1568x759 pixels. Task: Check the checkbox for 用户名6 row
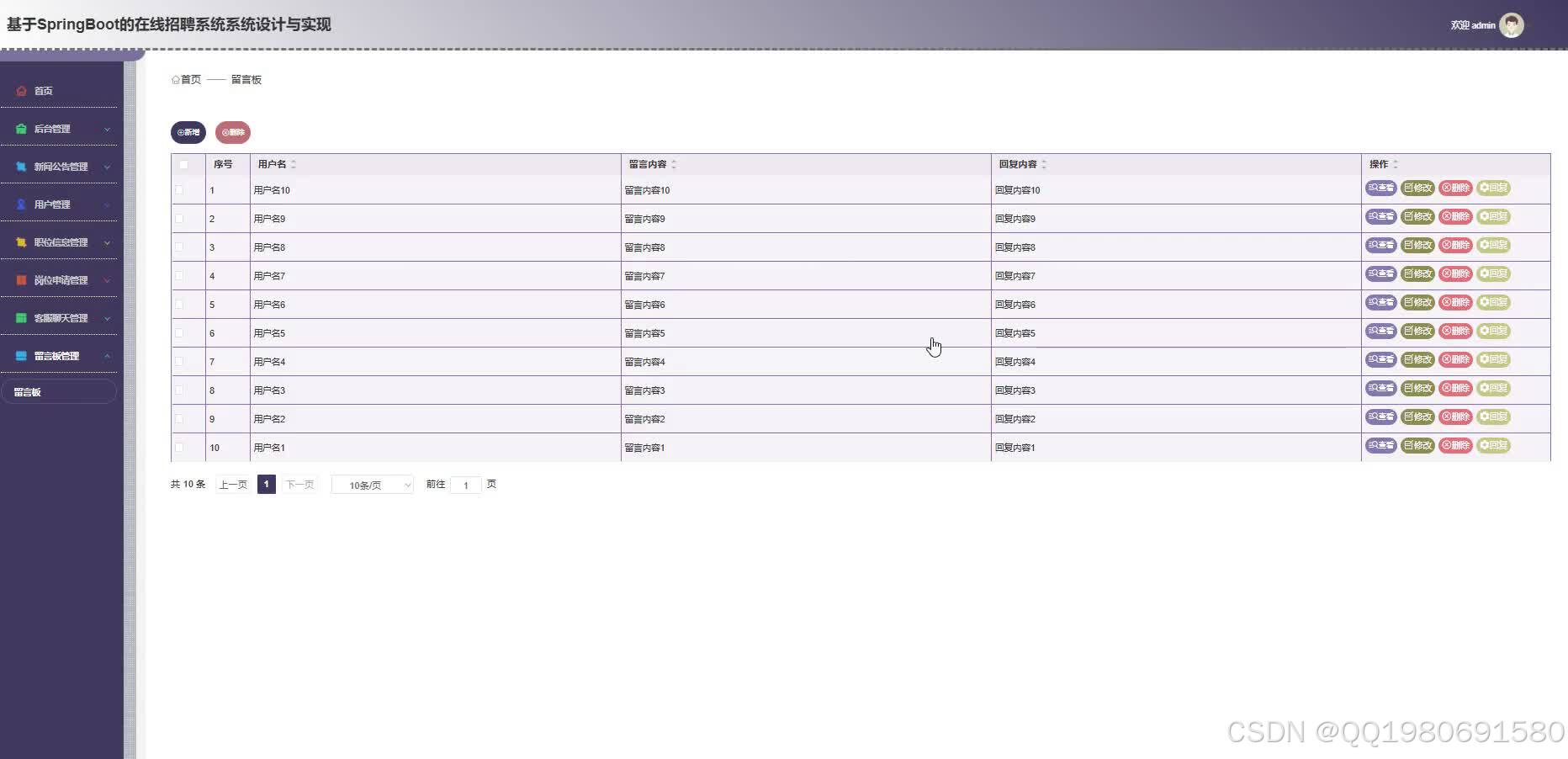[x=179, y=305]
